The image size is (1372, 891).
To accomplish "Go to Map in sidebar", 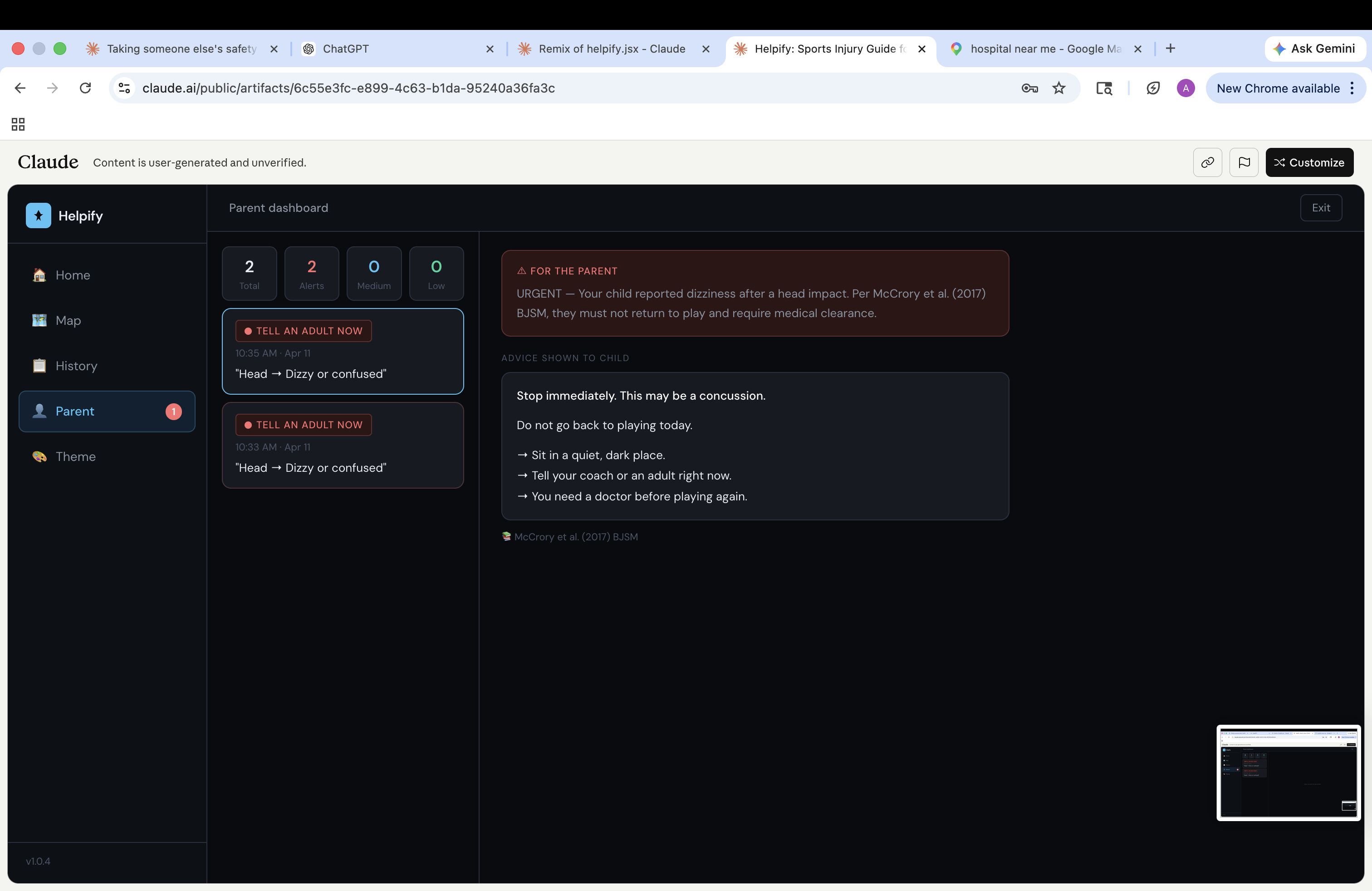I will pos(68,320).
